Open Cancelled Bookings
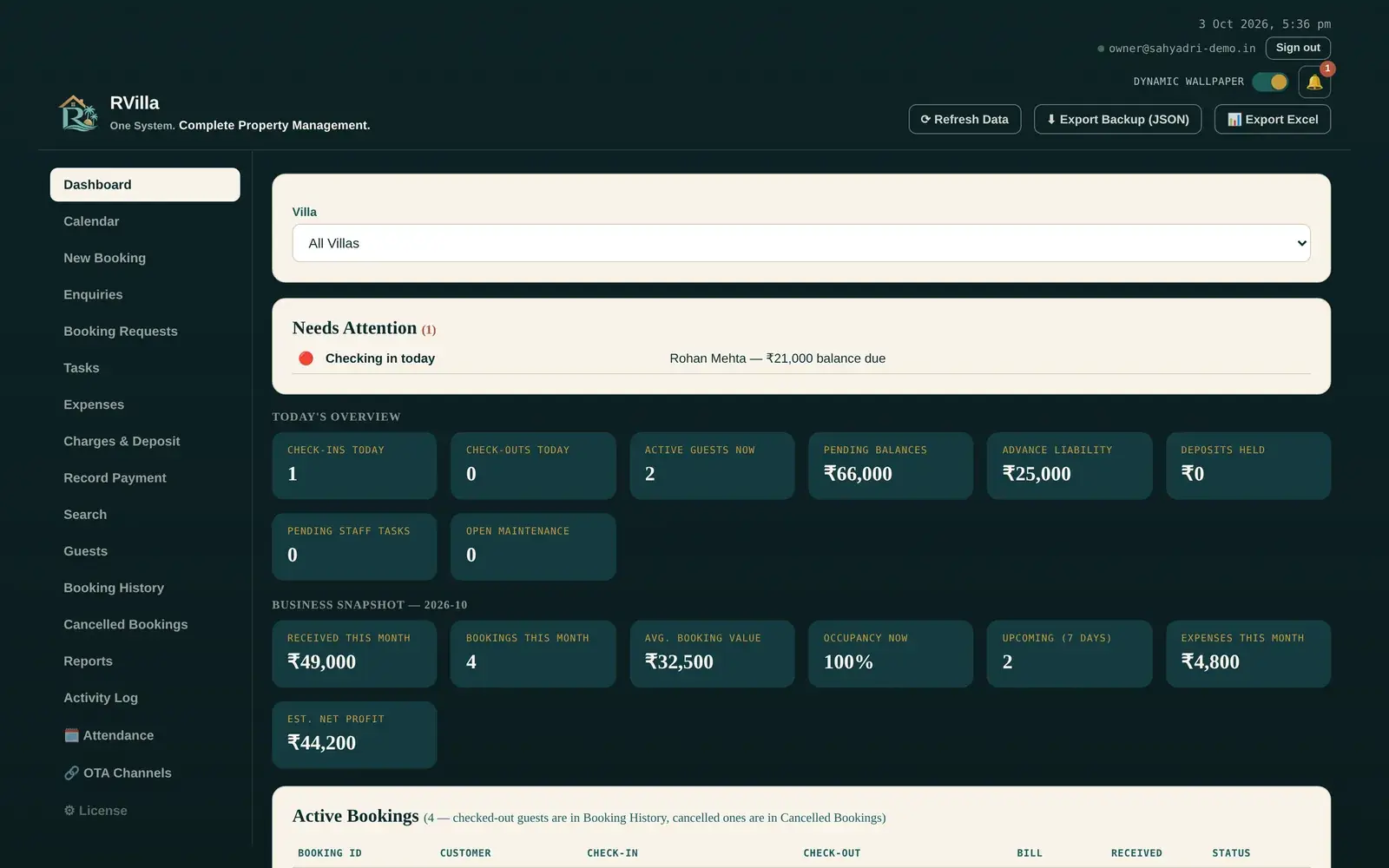Image resolution: width=1389 pixels, height=868 pixels. click(145, 624)
